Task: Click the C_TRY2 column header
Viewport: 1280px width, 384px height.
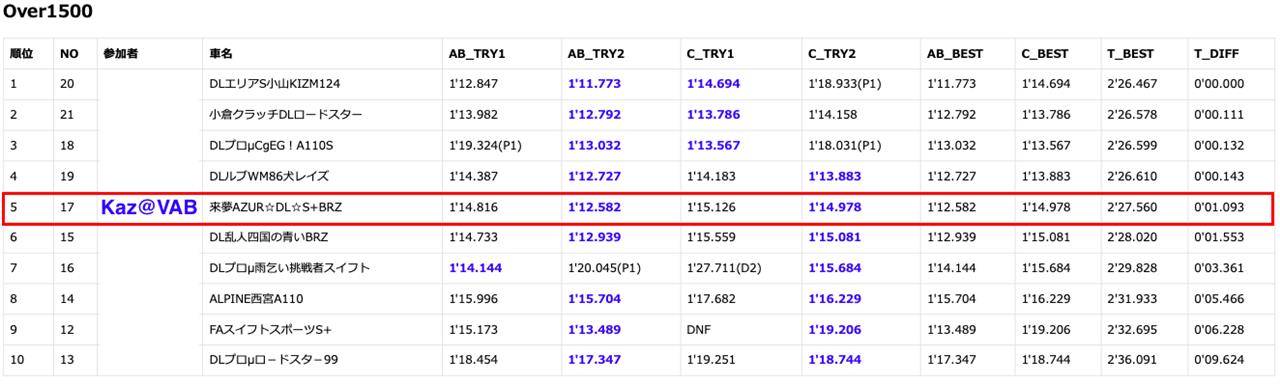Action: click(832, 54)
